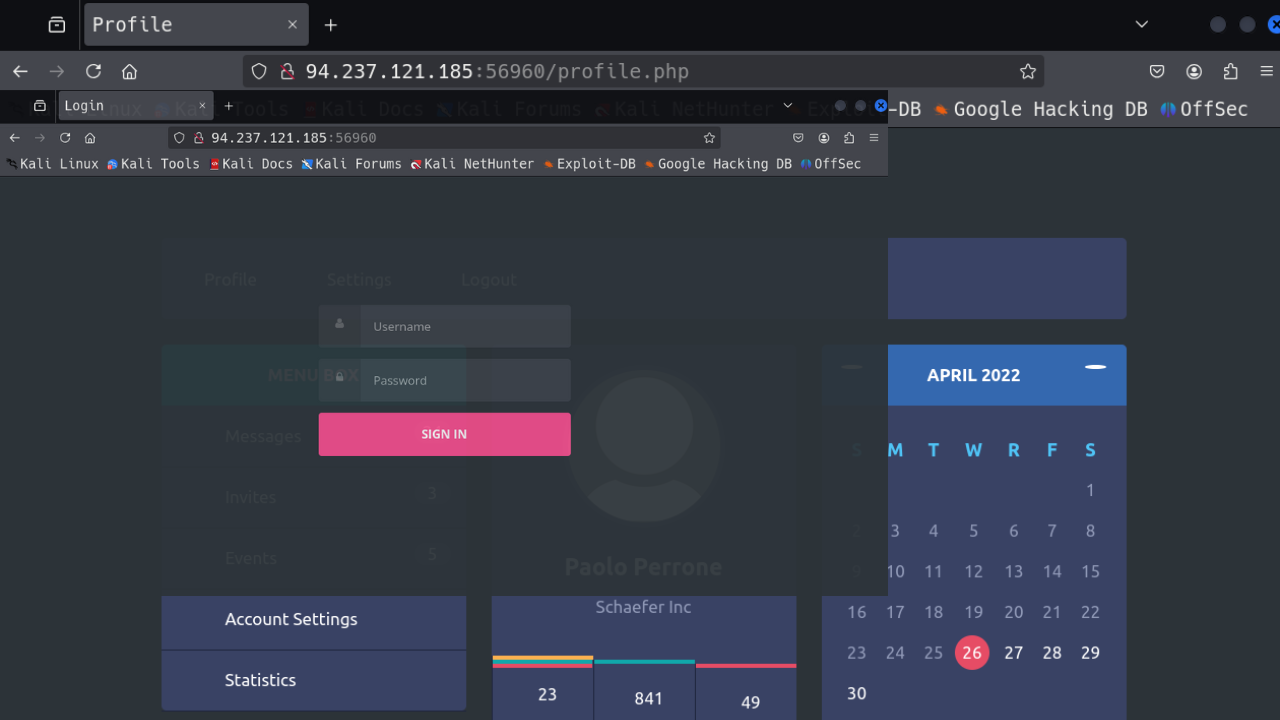The width and height of the screenshot is (1280, 720).
Task: Open the recent browsing view button at top left
Action: [x=57, y=25]
